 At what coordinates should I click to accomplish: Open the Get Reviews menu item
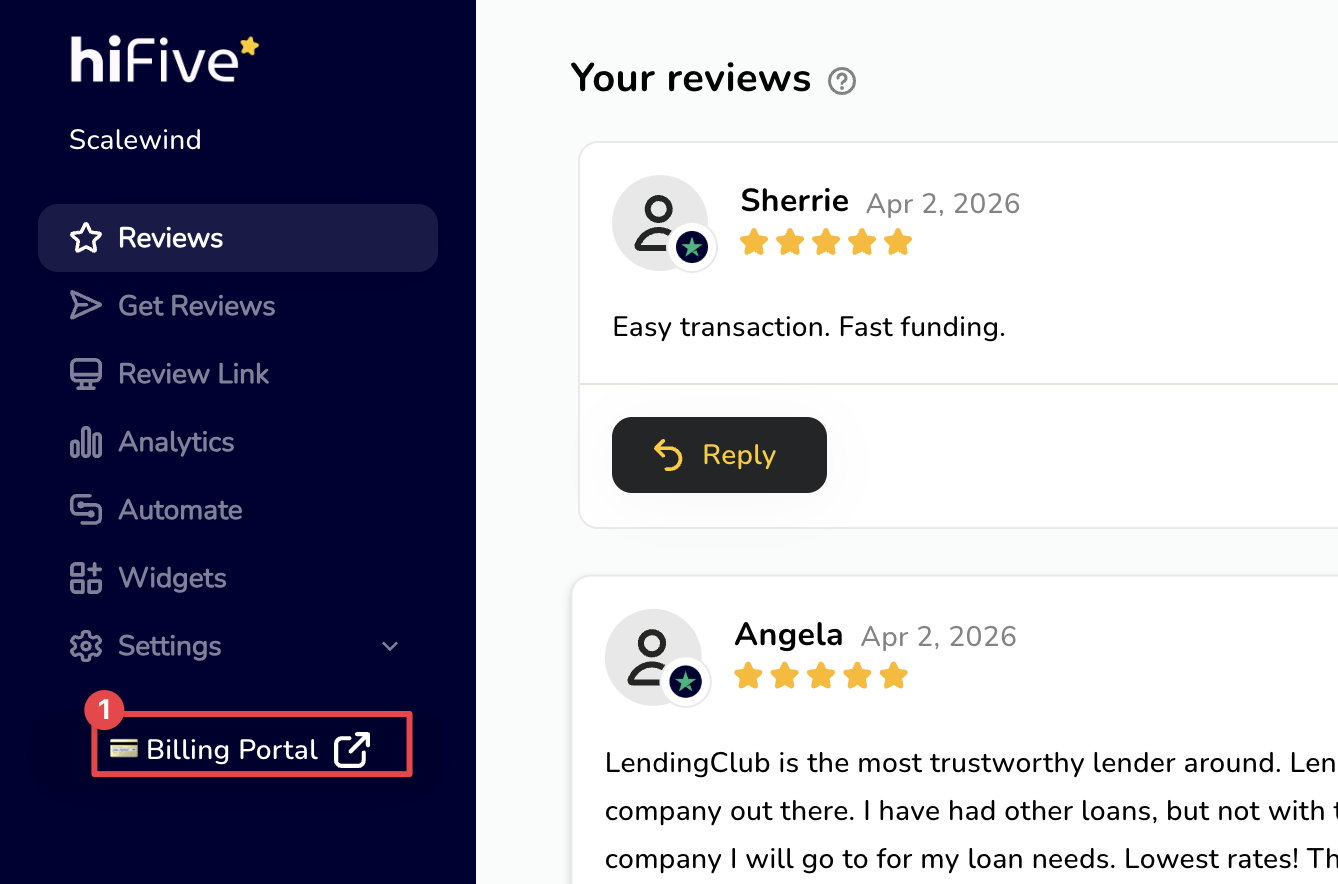(196, 306)
